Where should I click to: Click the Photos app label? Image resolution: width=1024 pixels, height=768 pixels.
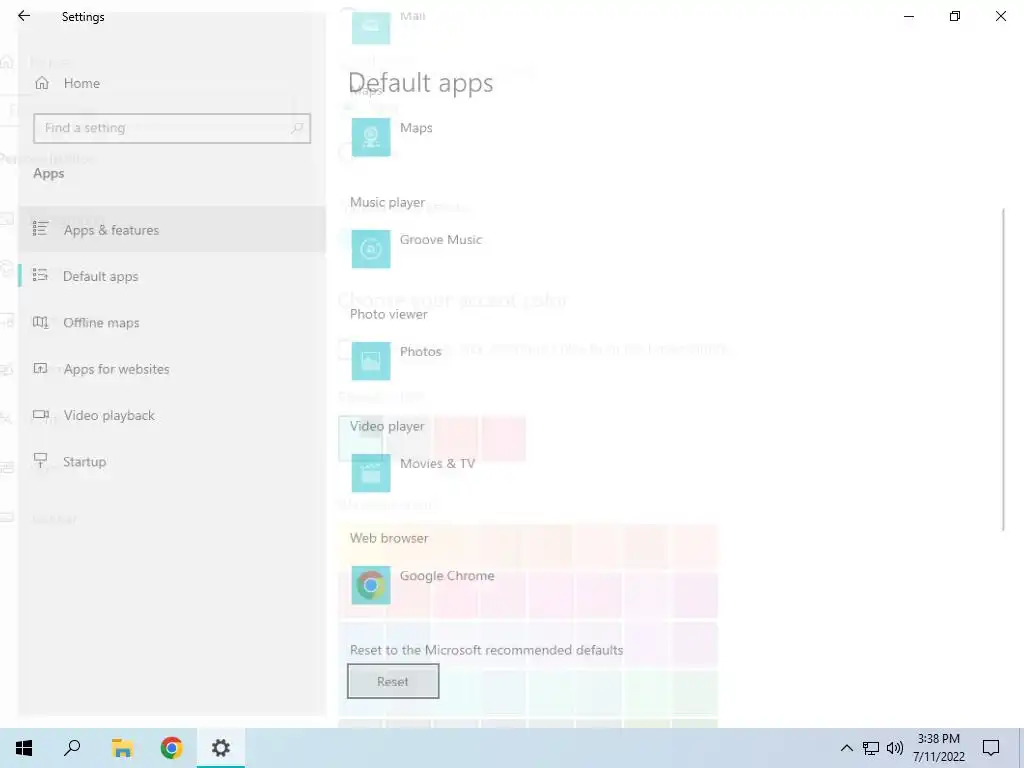coord(421,351)
